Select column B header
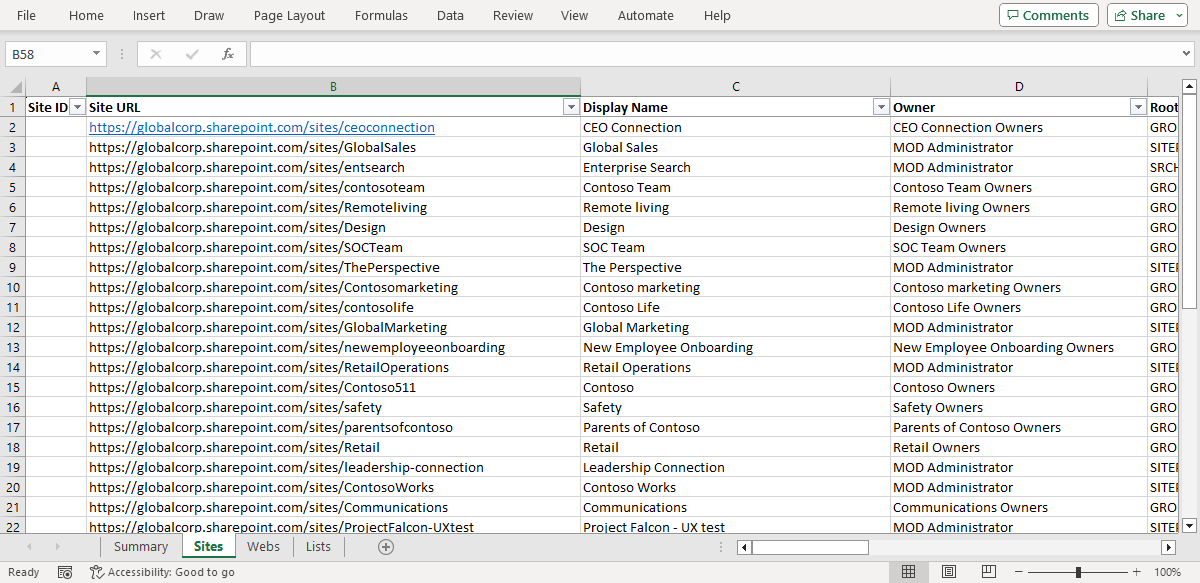The height and width of the screenshot is (583, 1200). [333, 87]
